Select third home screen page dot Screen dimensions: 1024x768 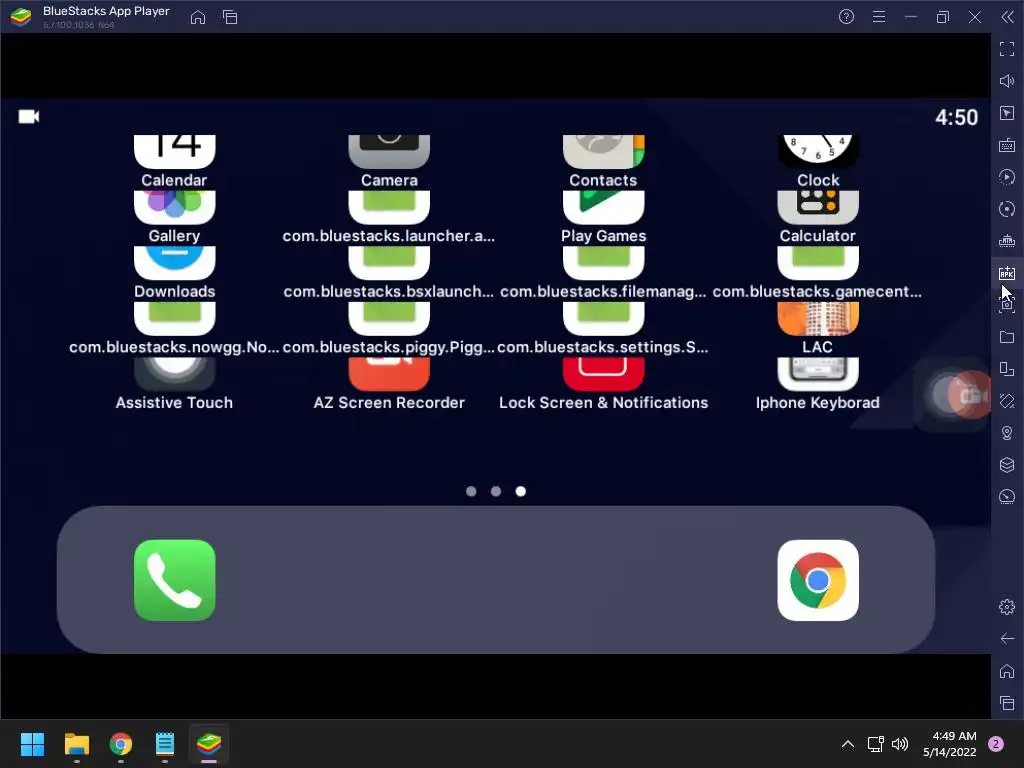[x=520, y=491]
